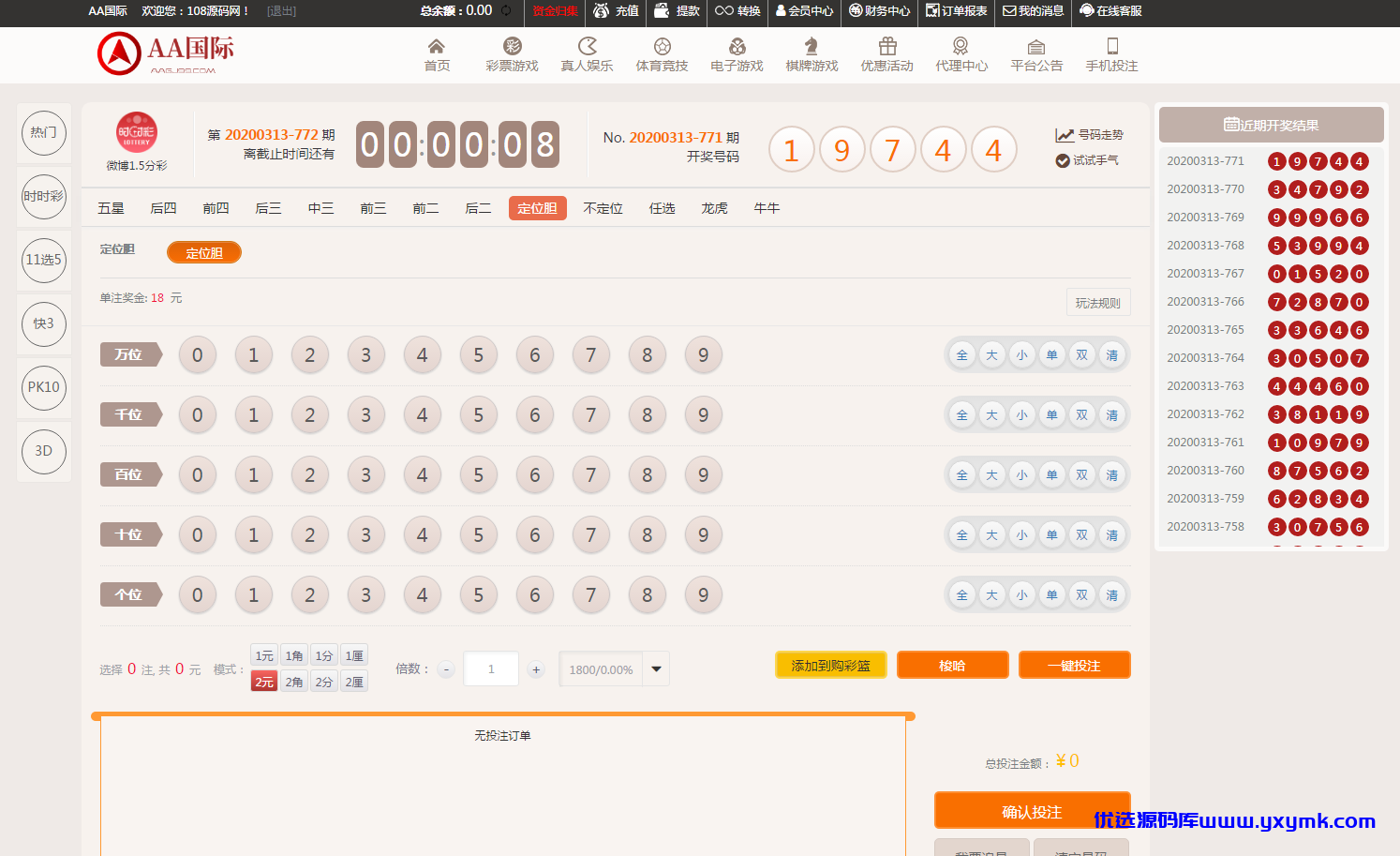Toggle number 9 in the 个位 row

[x=704, y=595]
